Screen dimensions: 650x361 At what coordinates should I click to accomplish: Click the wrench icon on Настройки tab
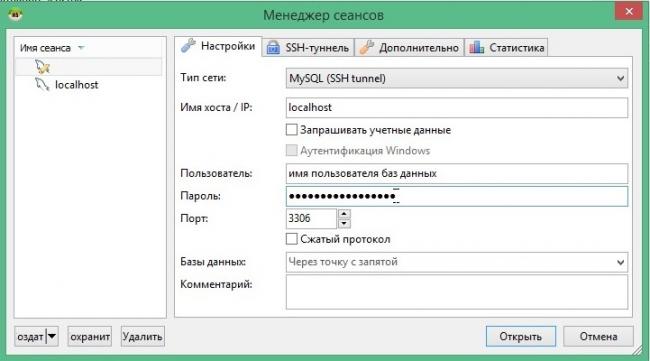pyautogui.click(x=188, y=46)
